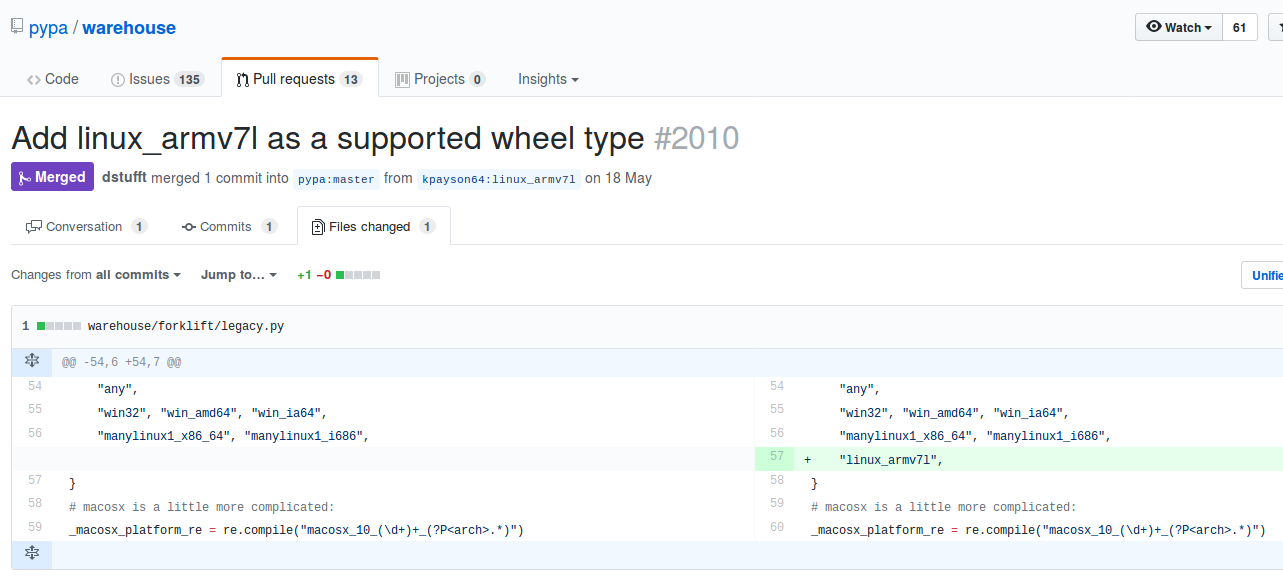Click the pull request title heading
This screenshot has width=1283, height=582.
(327, 138)
